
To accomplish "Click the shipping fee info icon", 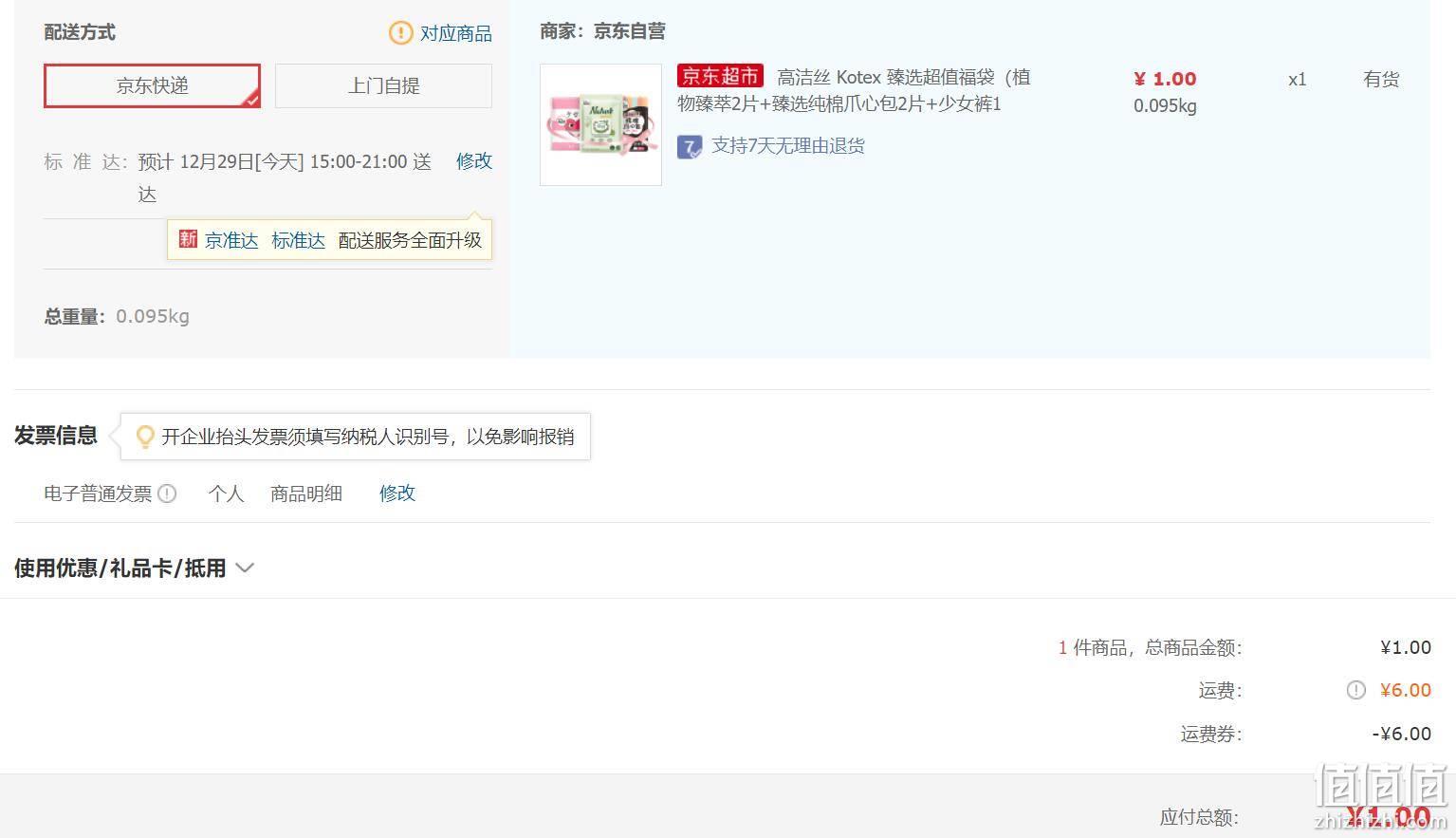I will 1355,690.
